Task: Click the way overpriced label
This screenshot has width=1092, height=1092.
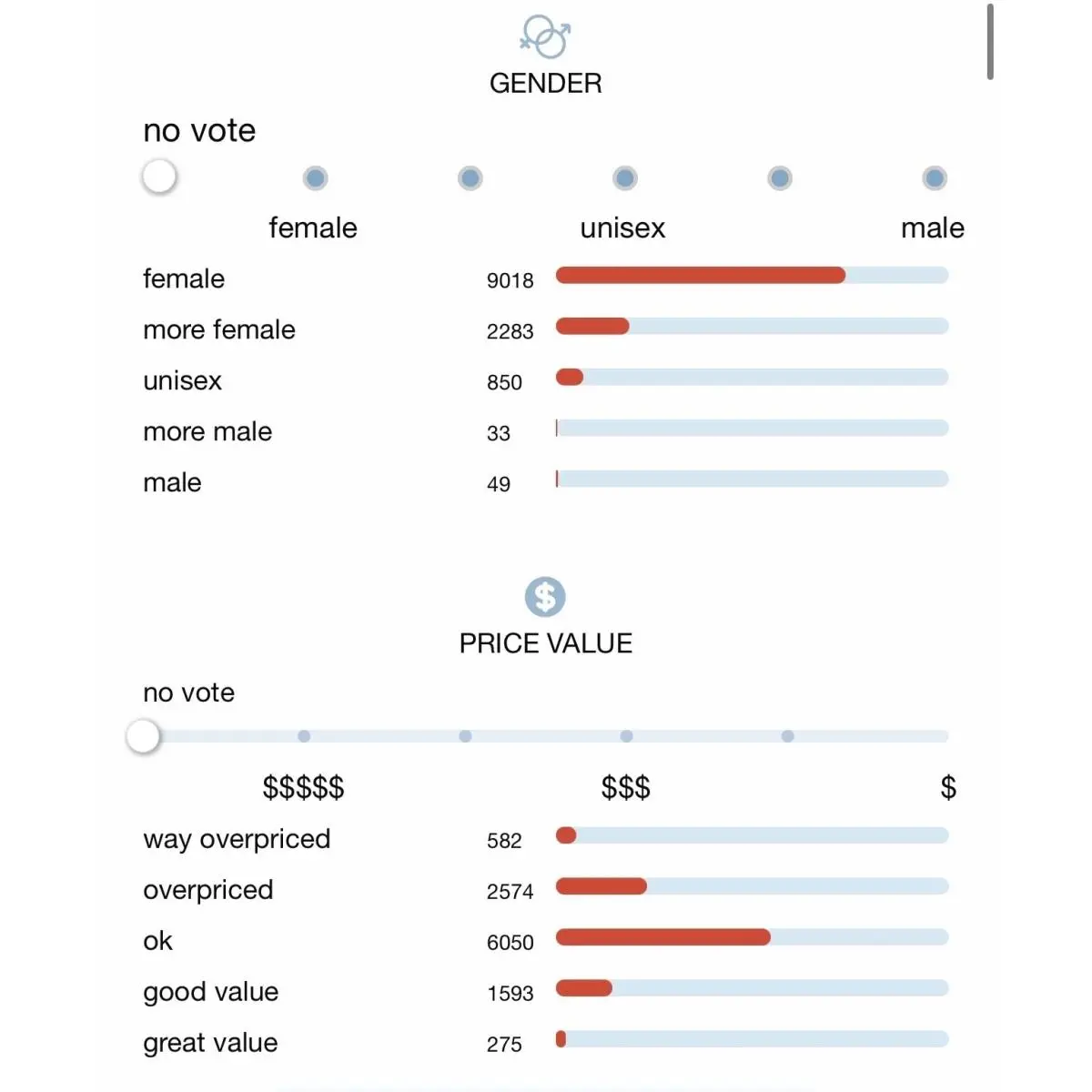Action: point(237,839)
